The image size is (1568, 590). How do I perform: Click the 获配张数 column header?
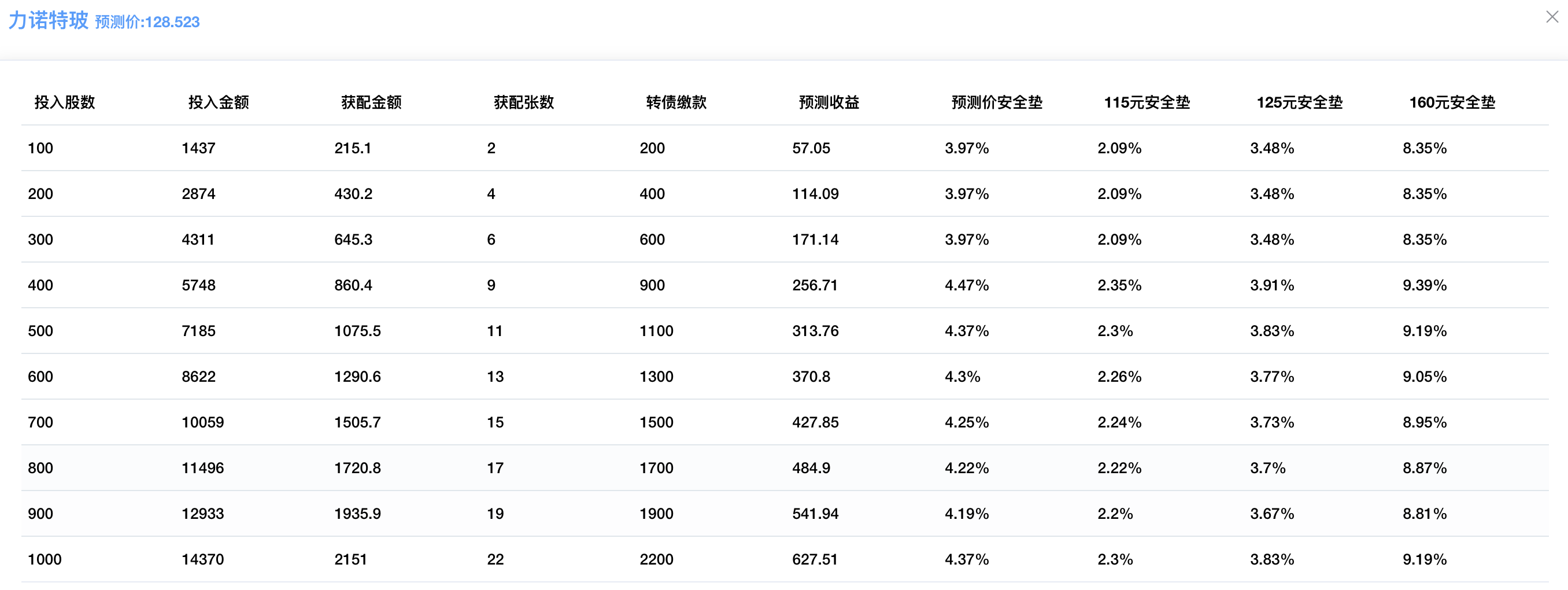click(523, 102)
